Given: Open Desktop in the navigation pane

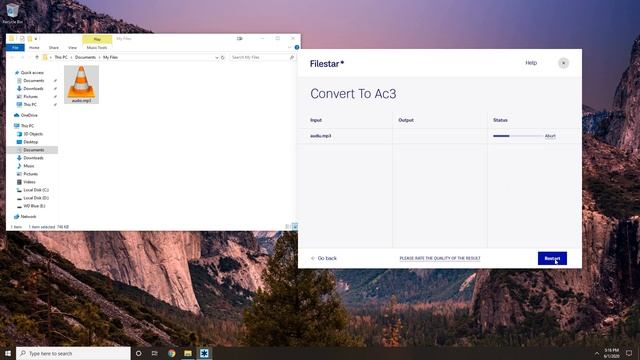Looking at the screenshot, I should (x=31, y=142).
